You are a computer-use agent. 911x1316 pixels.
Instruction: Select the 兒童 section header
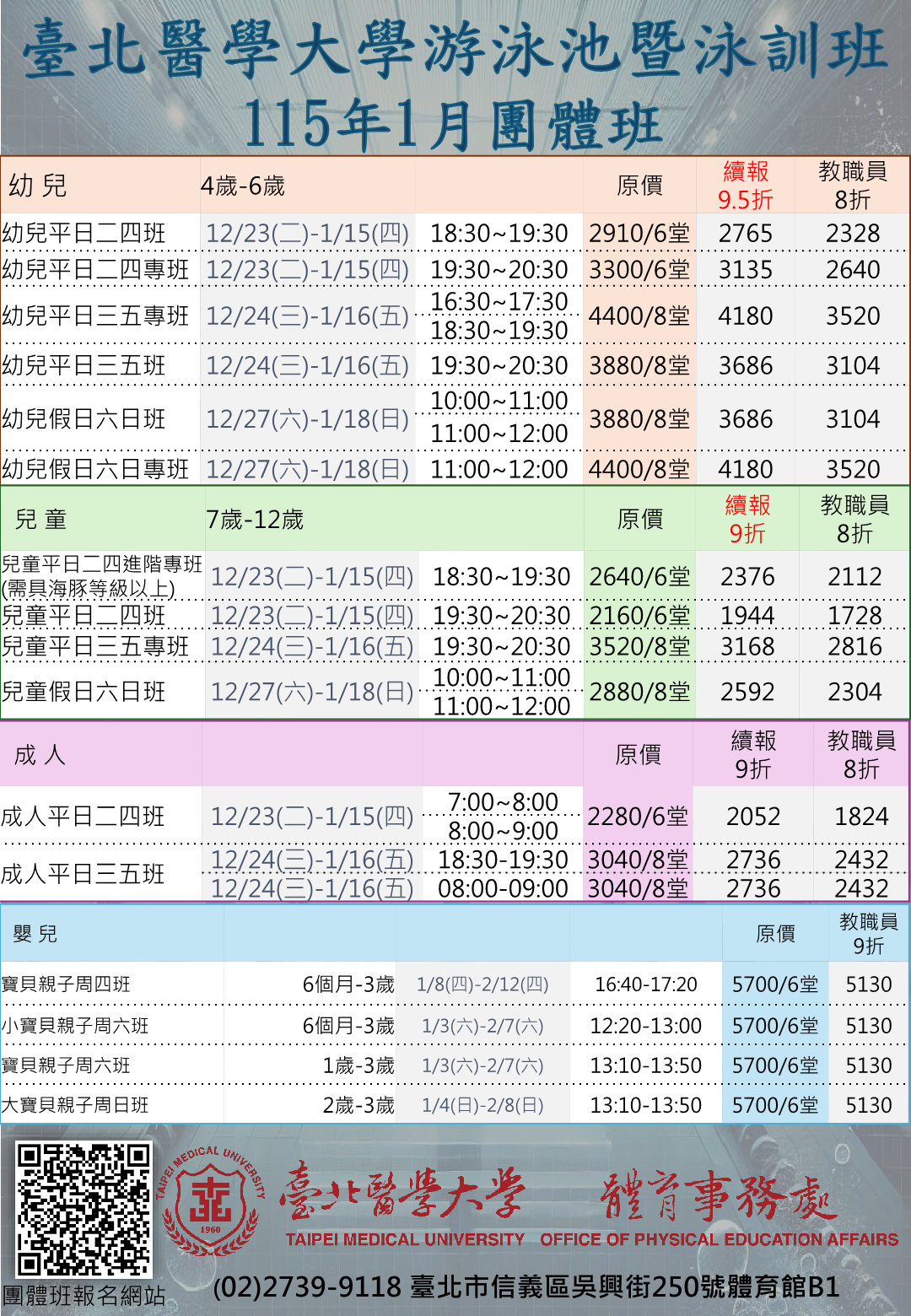[x=41, y=520]
